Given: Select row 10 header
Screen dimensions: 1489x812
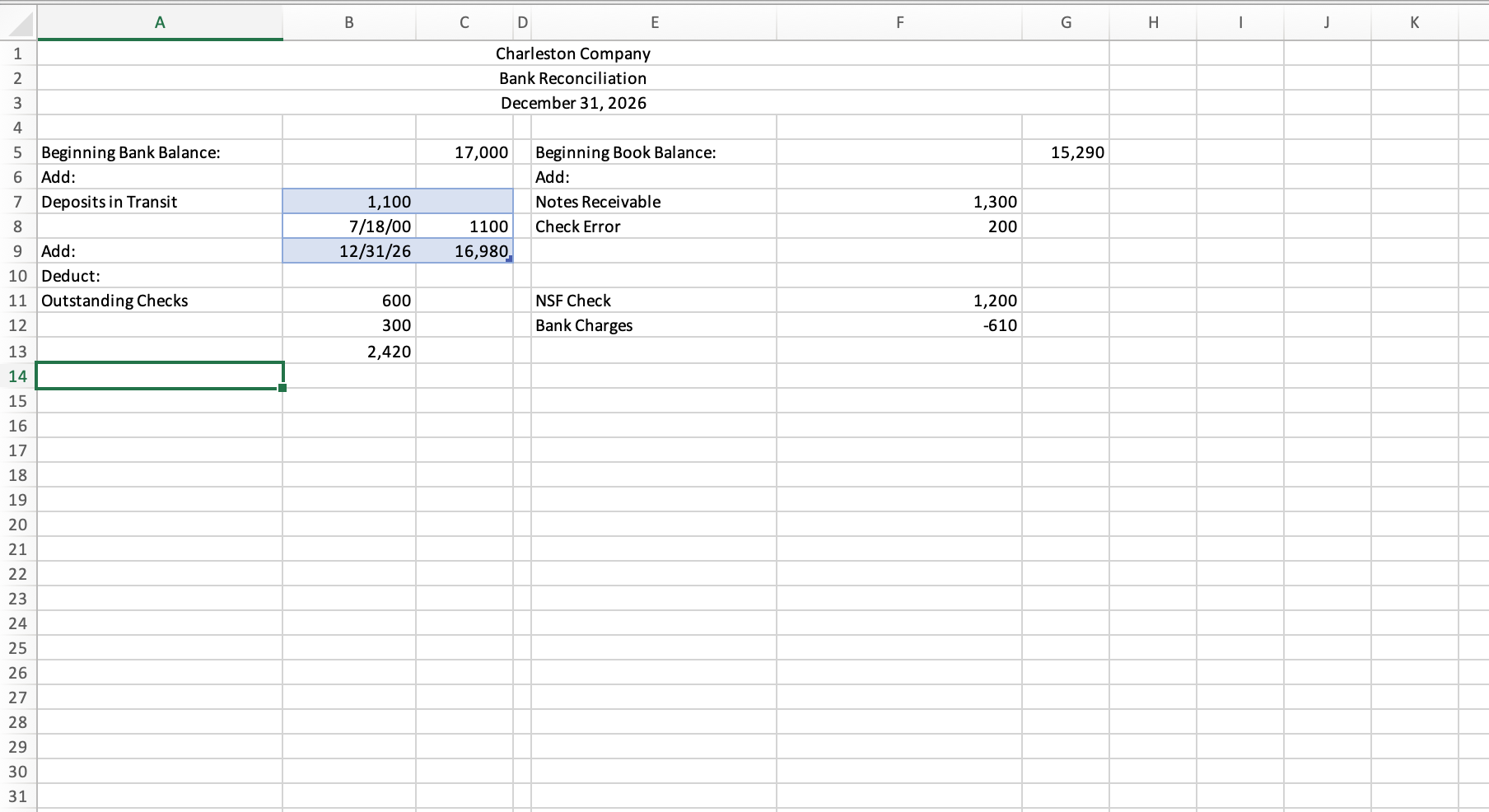Looking at the screenshot, I should pyautogui.click(x=18, y=276).
